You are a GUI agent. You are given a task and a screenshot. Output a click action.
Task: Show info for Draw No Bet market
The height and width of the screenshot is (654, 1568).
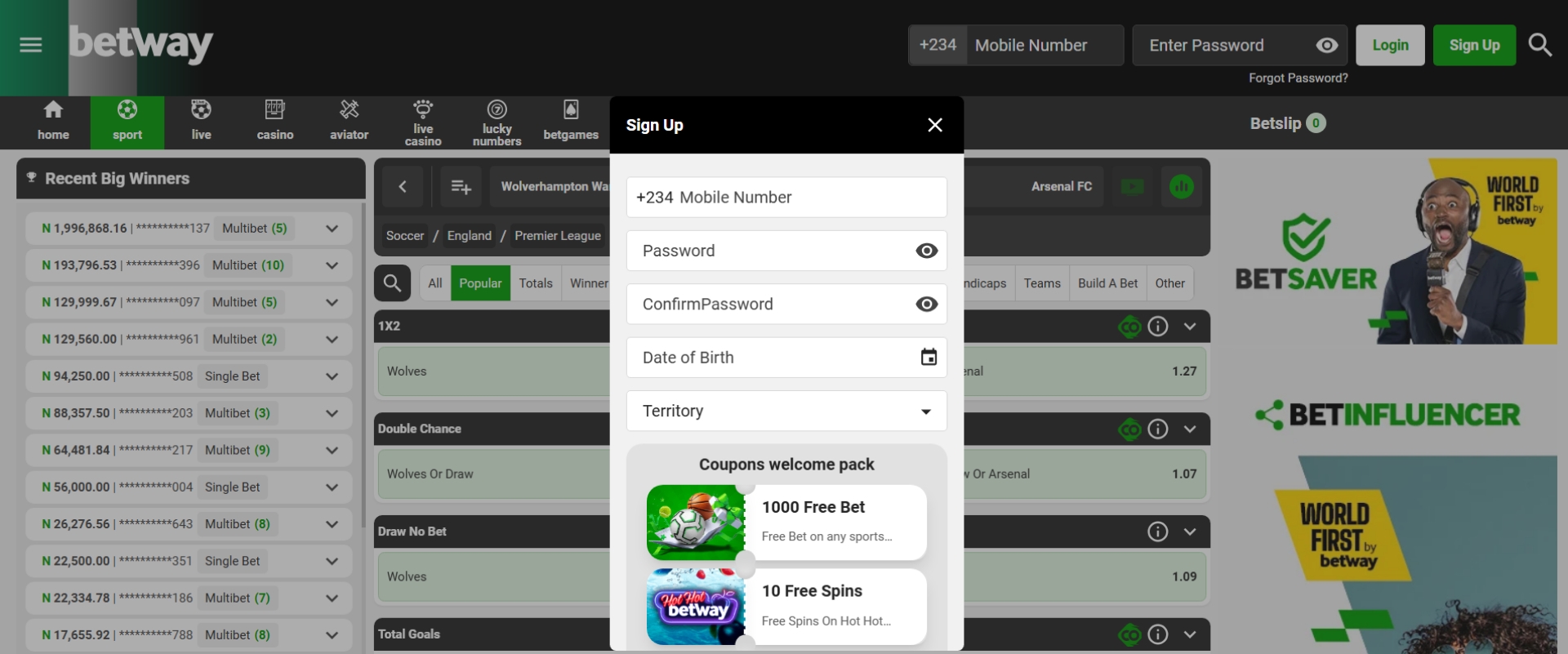pos(1158,532)
